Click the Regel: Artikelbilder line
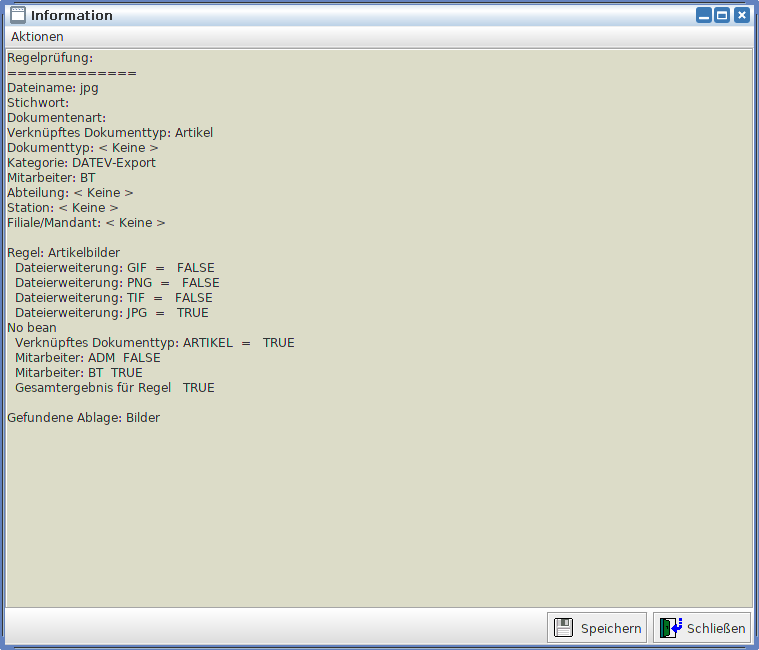 click(x=63, y=253)
